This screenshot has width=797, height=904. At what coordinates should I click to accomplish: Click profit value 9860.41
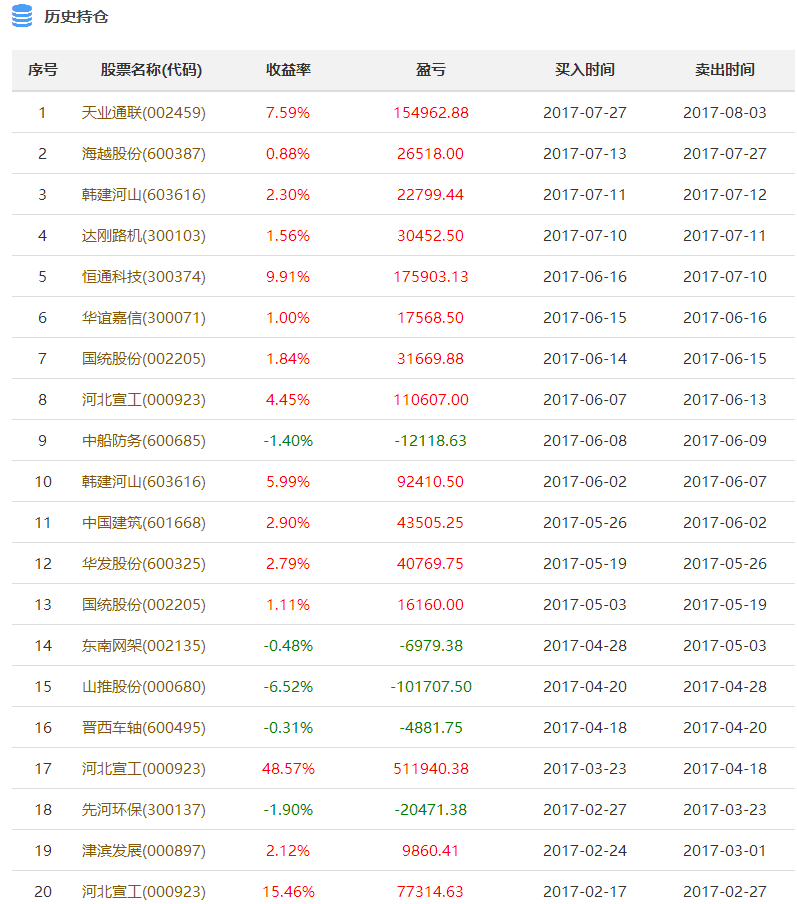coord(430,850)
